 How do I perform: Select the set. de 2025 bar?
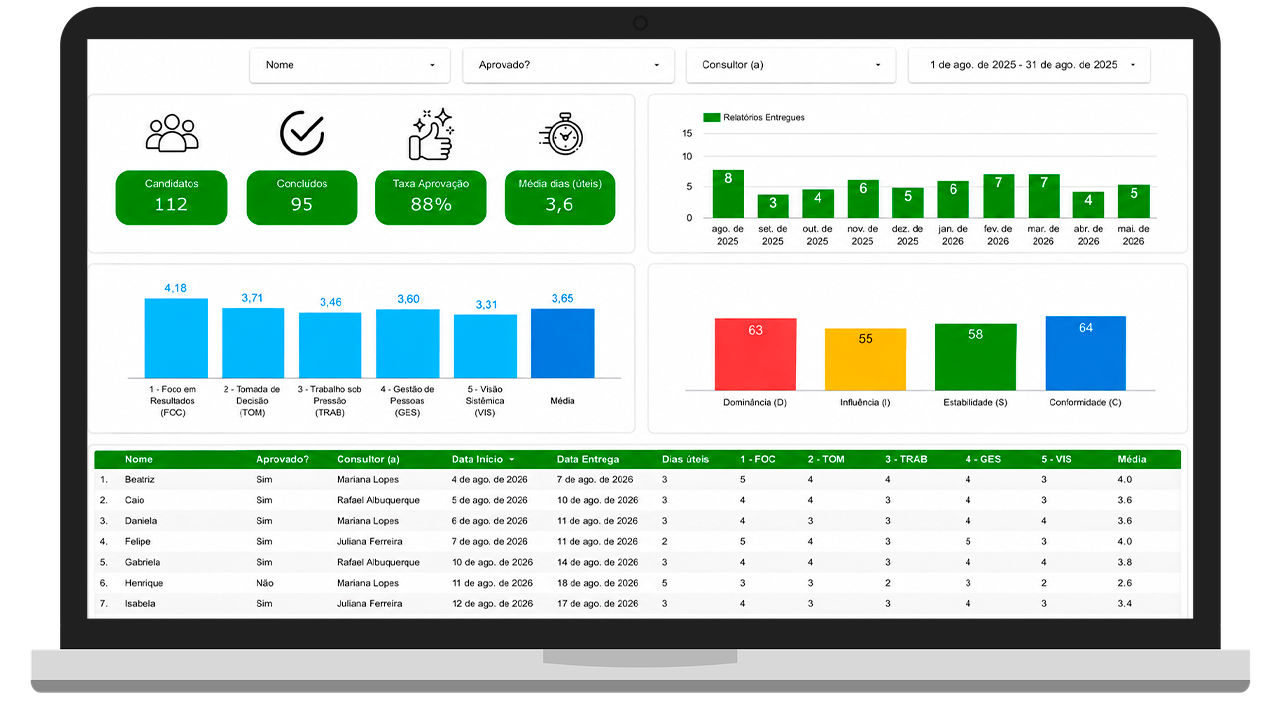click(x=773, y=206)
